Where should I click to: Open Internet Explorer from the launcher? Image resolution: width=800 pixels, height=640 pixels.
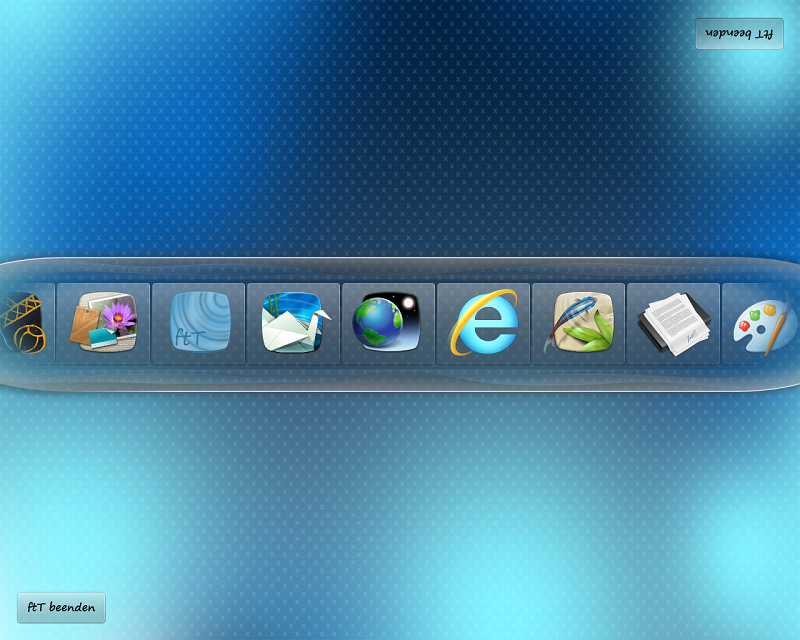(x=483, y=324)
